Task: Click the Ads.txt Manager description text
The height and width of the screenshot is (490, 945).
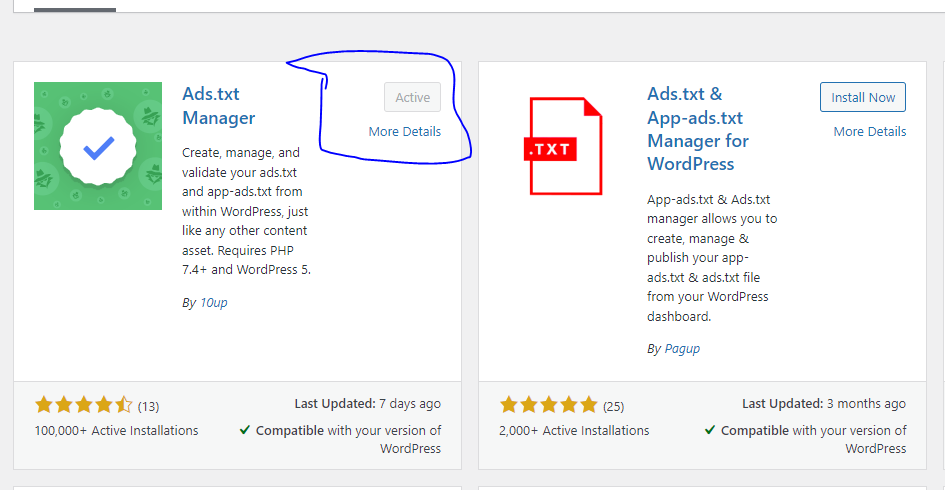Action: tap(246, 211)
